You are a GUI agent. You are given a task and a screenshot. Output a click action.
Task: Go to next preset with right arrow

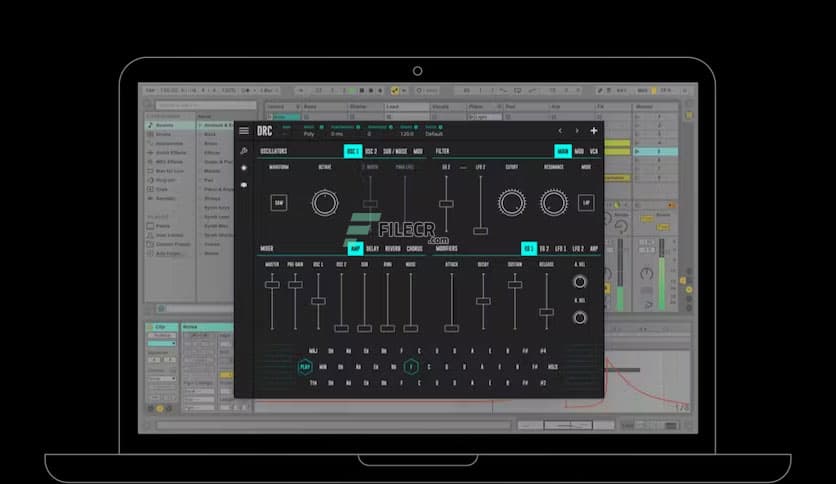point(576,131)
